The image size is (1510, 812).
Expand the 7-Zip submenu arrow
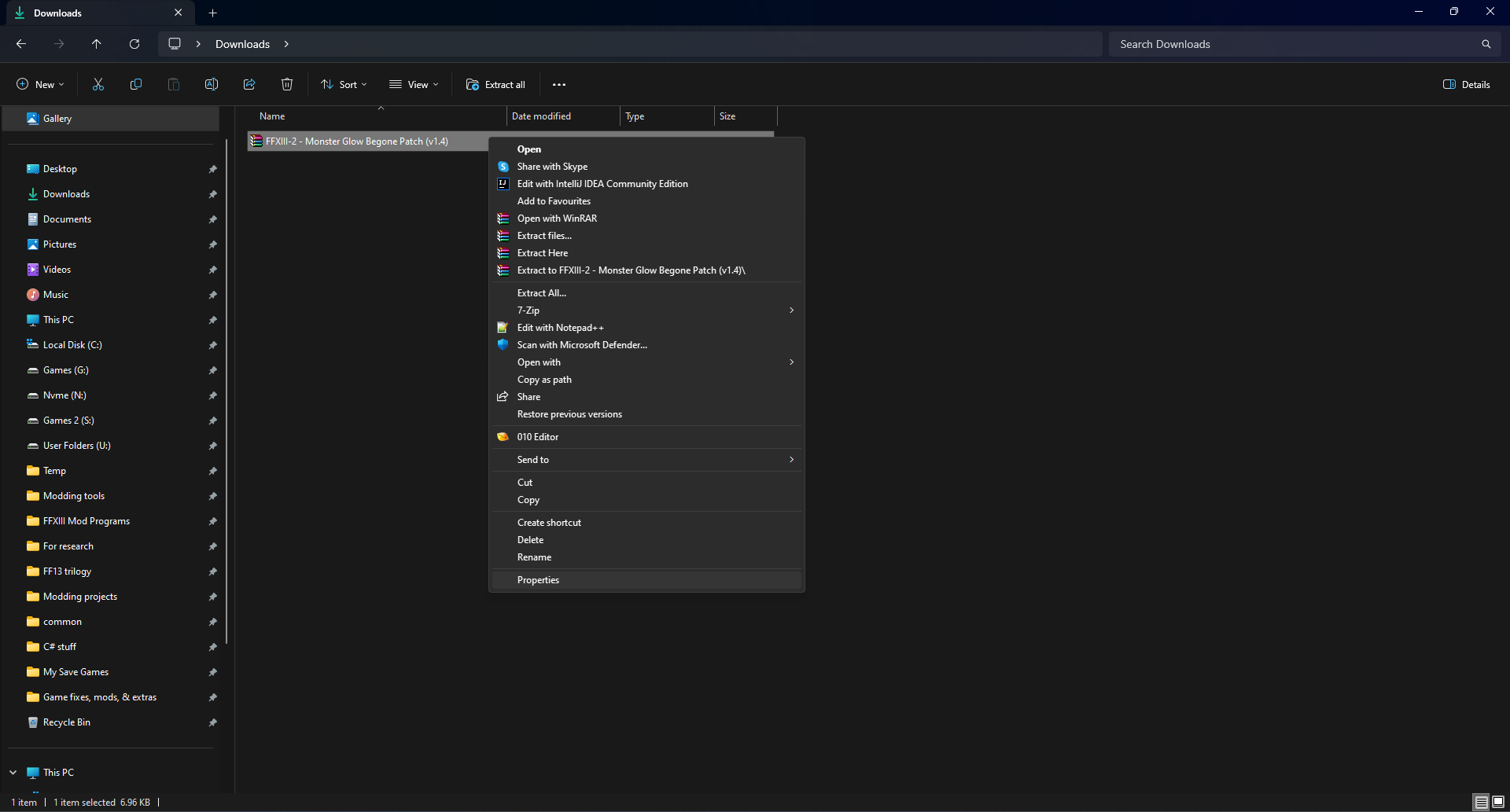click(x=791, y=310)
